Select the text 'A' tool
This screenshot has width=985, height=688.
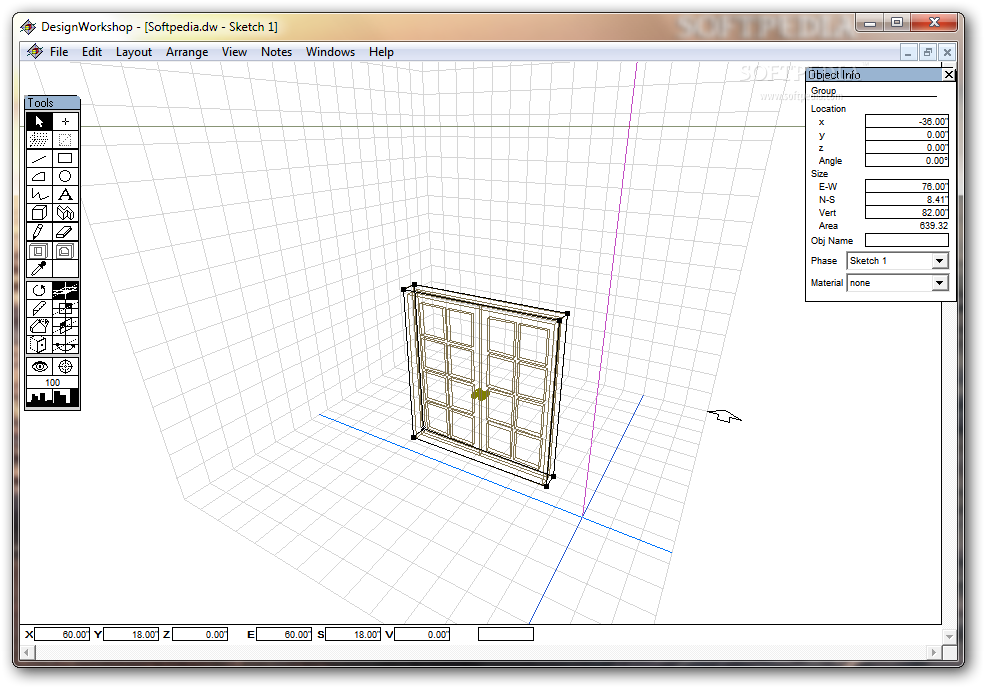click(x=65, y=195)
